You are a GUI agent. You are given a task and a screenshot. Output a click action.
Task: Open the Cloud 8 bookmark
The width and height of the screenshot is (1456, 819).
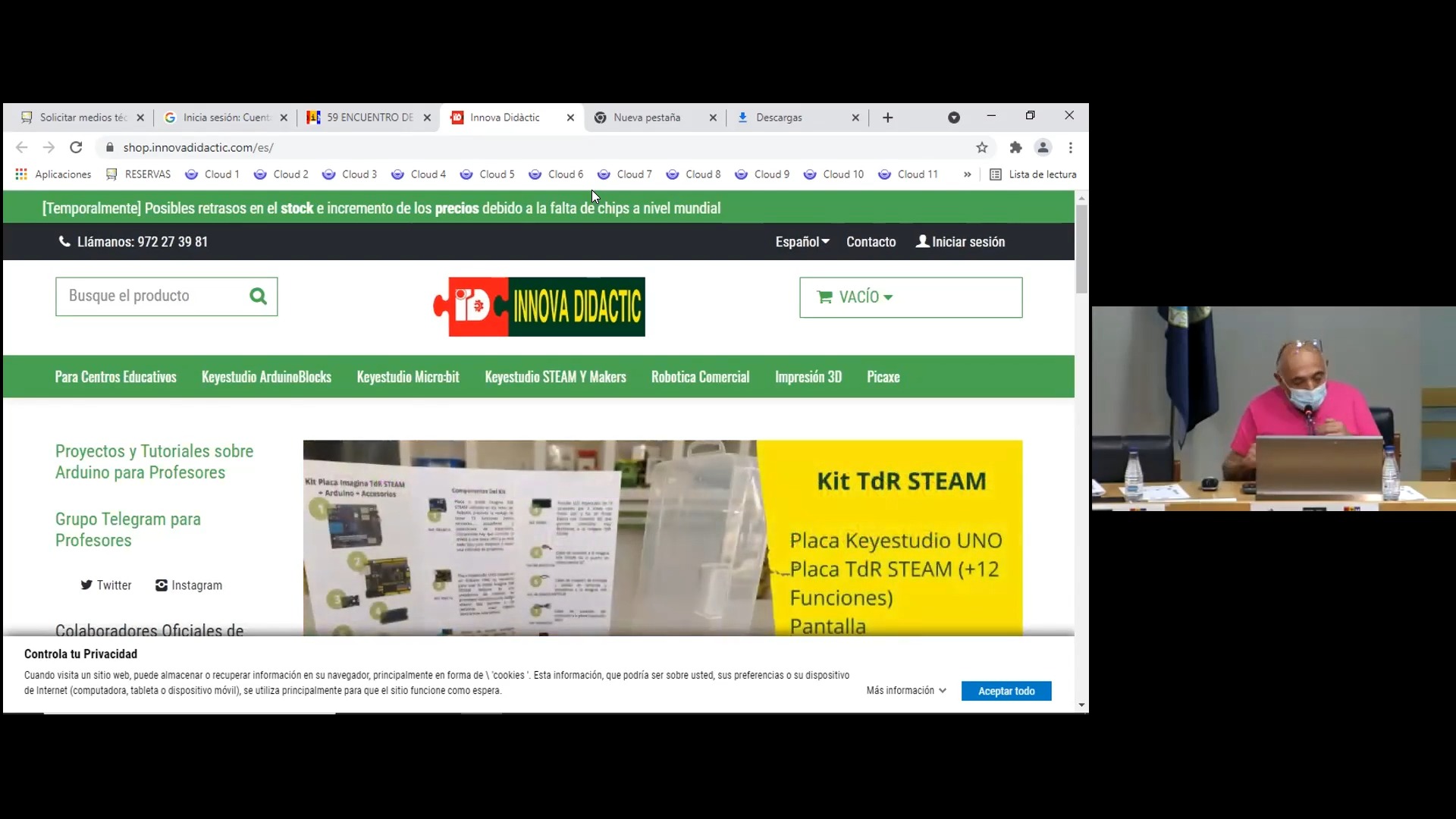pos(694,174)
